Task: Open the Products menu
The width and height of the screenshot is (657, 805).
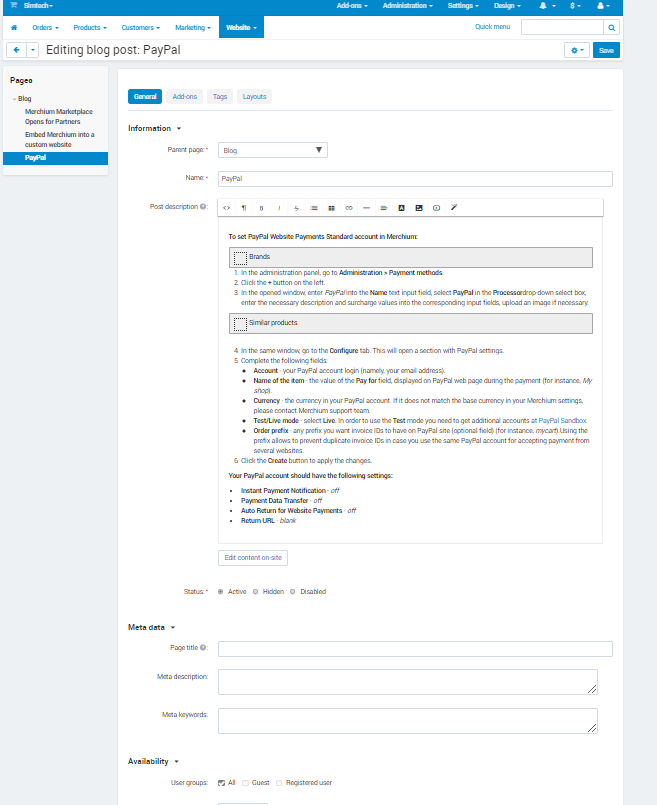Action: click(x=90, y=28)
